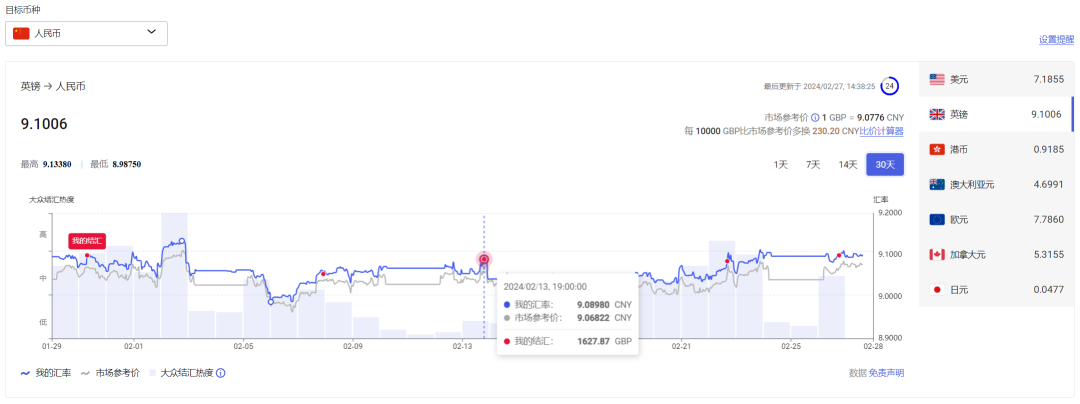This screenshot has width=1080, height=404.
Task: Click the 设置提醒 link
Action: click(1056, 40)
